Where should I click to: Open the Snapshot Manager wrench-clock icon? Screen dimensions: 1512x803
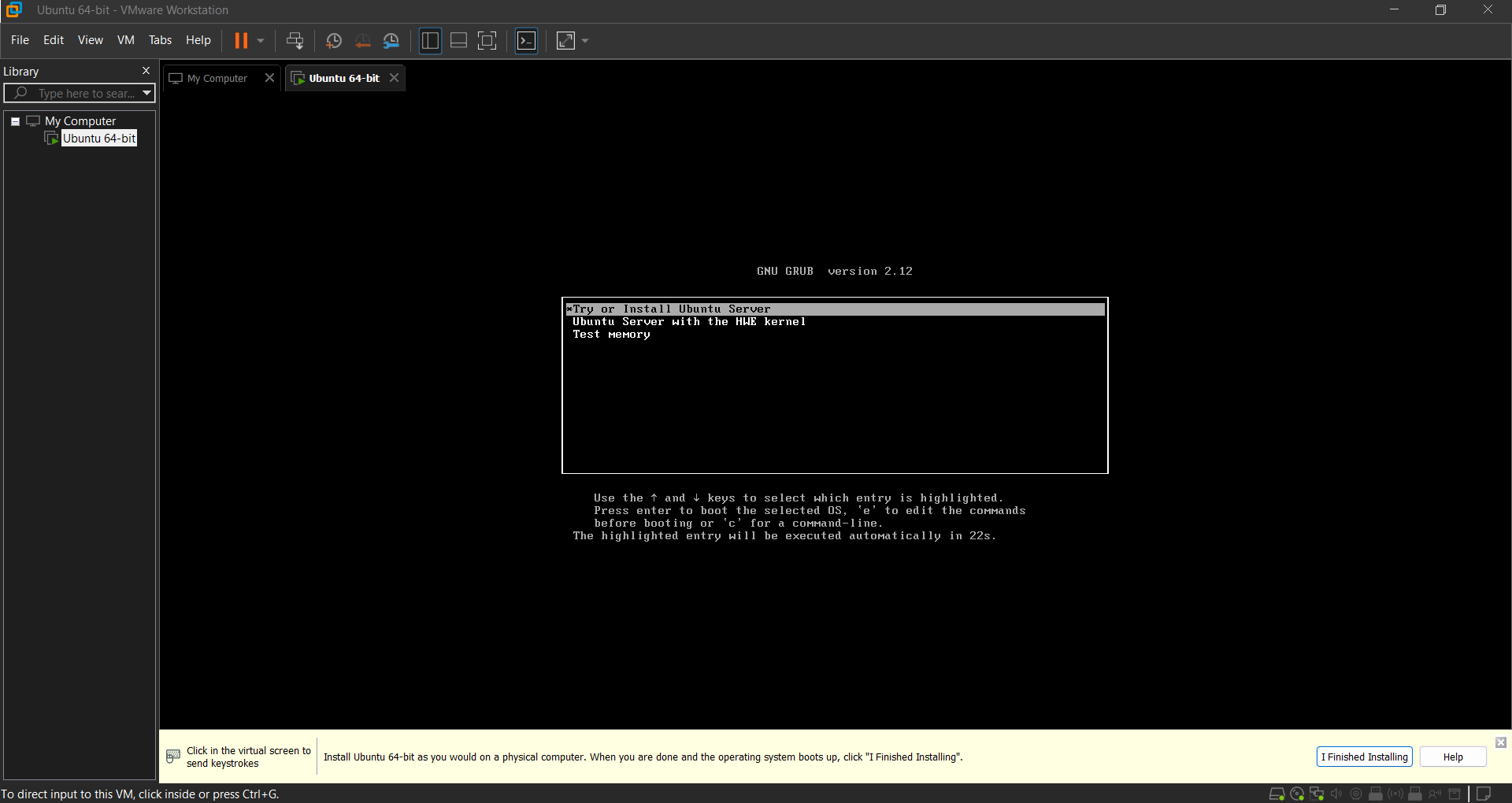[x=391, y=40]
